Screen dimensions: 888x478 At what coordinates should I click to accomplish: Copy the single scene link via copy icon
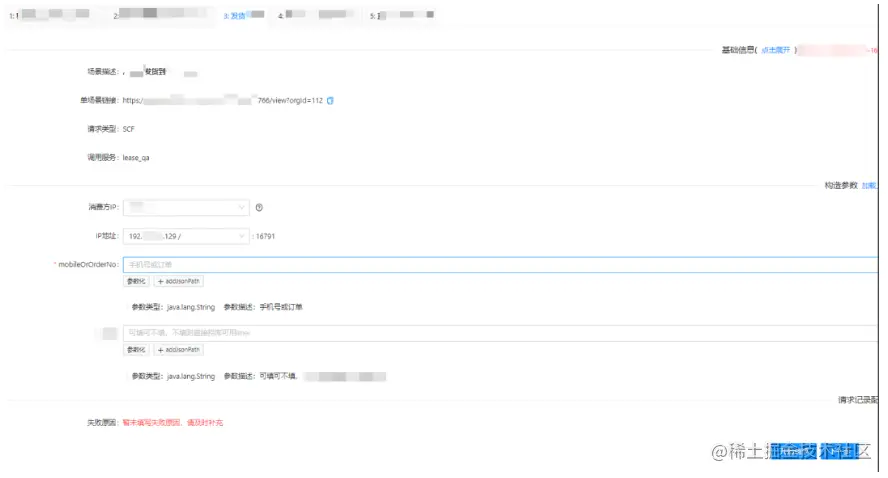click(330, 101)
